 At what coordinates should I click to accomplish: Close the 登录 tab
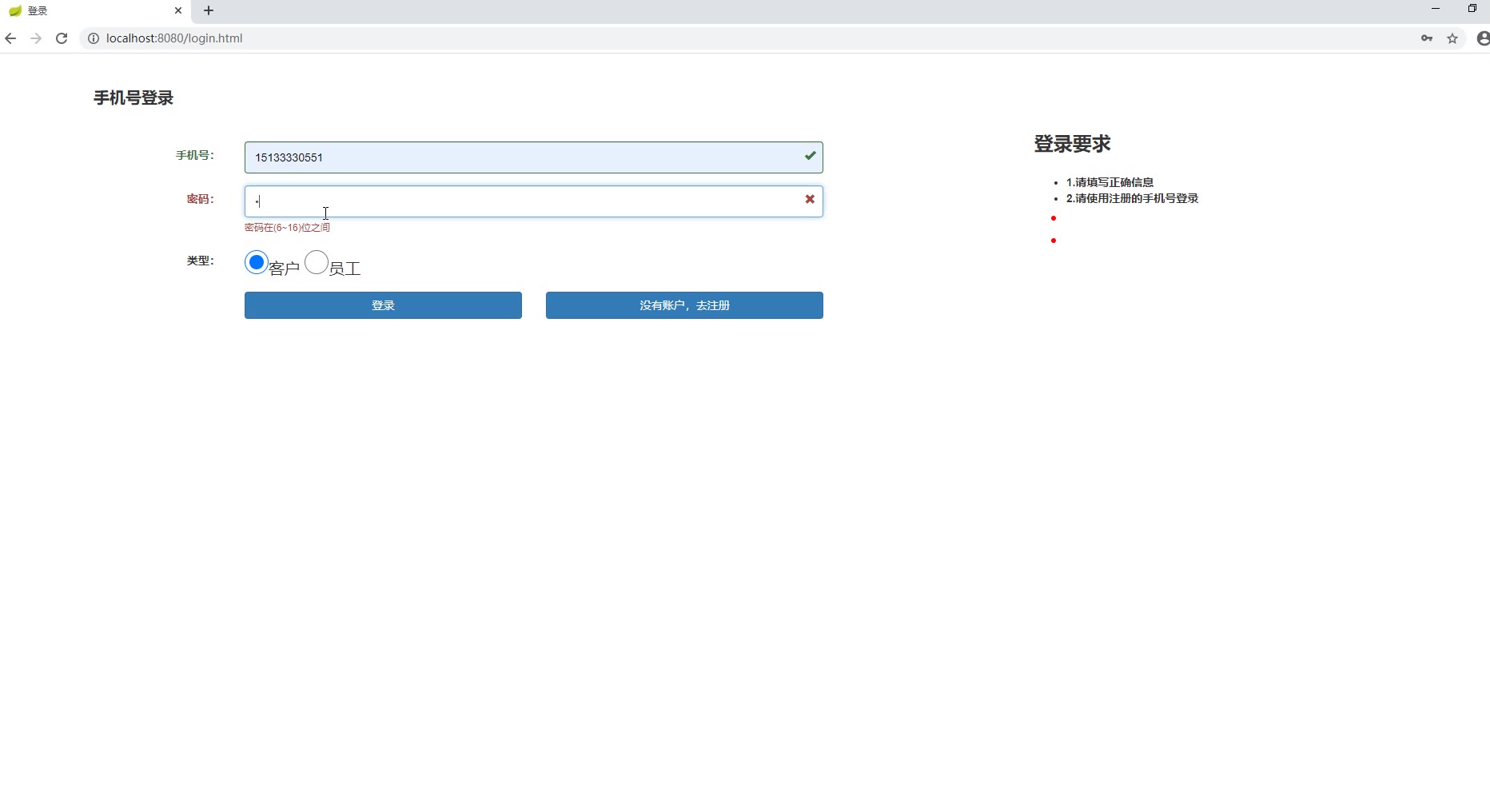(x=178, y=10)
